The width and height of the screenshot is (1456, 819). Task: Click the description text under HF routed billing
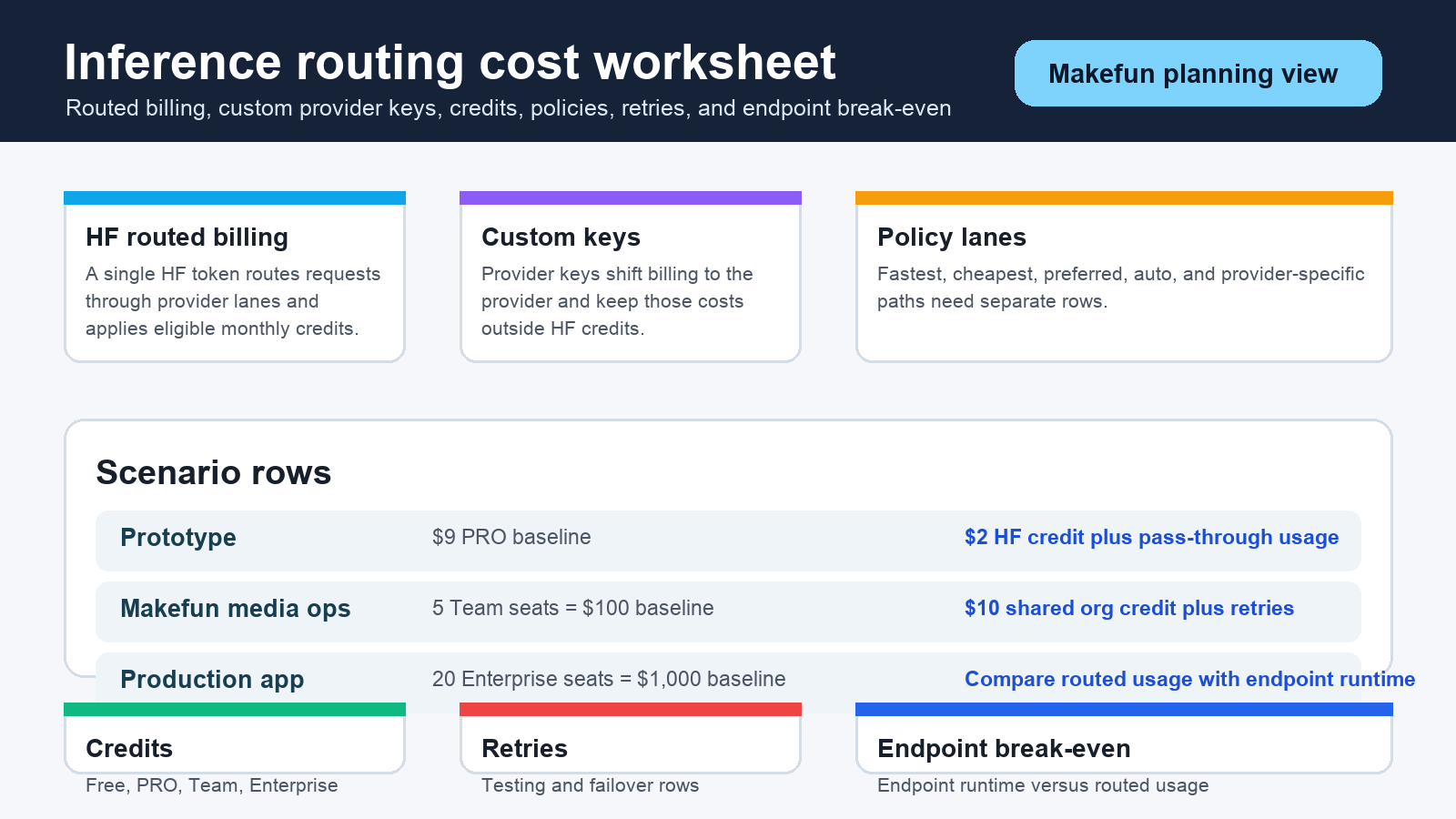[233, 301]
